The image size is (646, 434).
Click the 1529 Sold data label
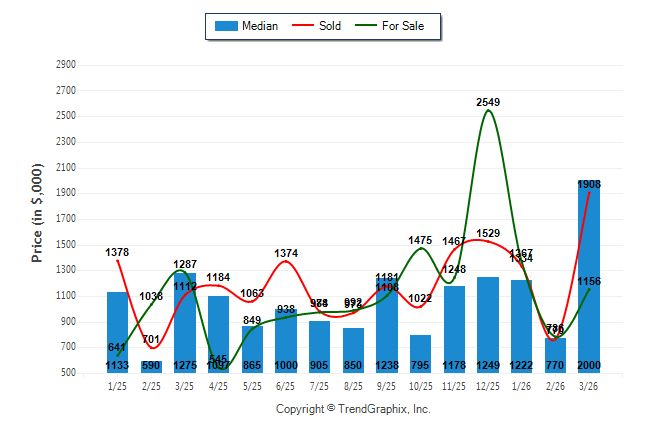click(488, 233)
